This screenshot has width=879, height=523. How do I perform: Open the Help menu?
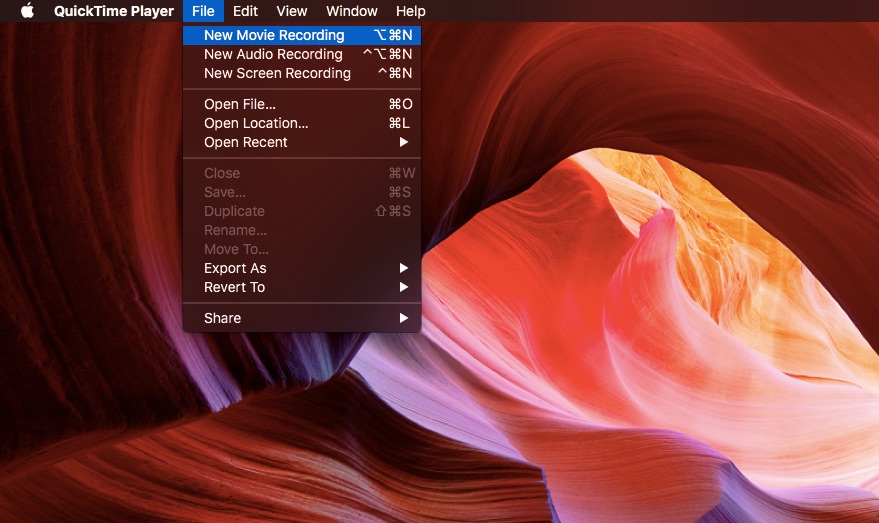(x=410, y=11)
